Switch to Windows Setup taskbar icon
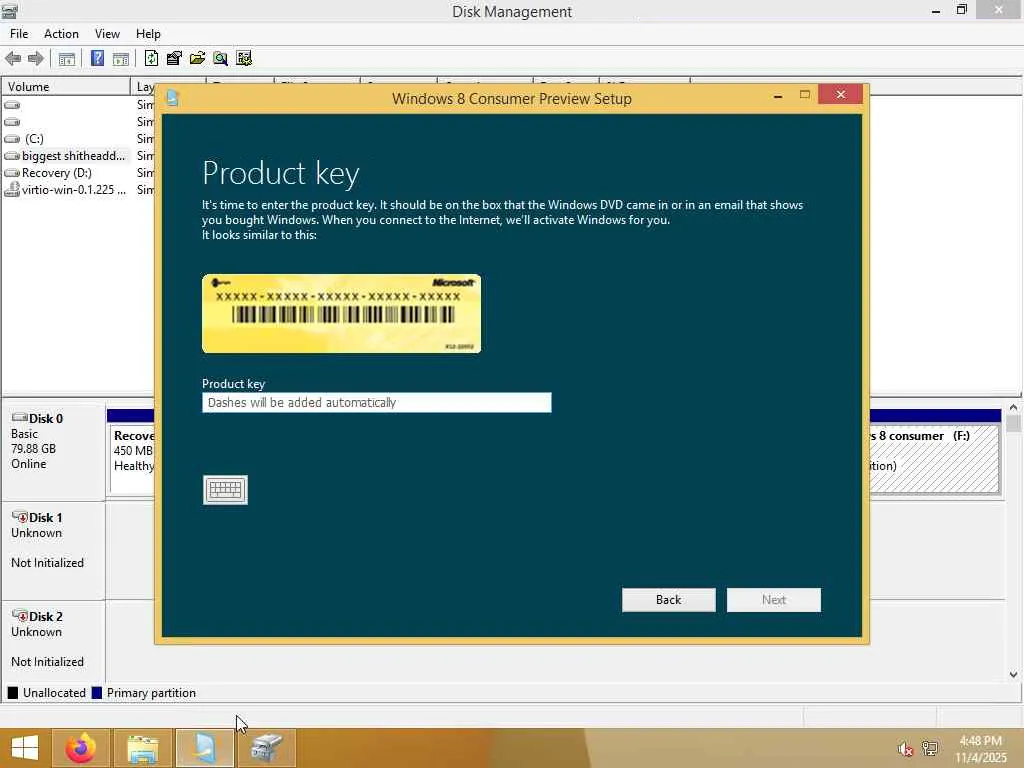 tap(204, 748)
